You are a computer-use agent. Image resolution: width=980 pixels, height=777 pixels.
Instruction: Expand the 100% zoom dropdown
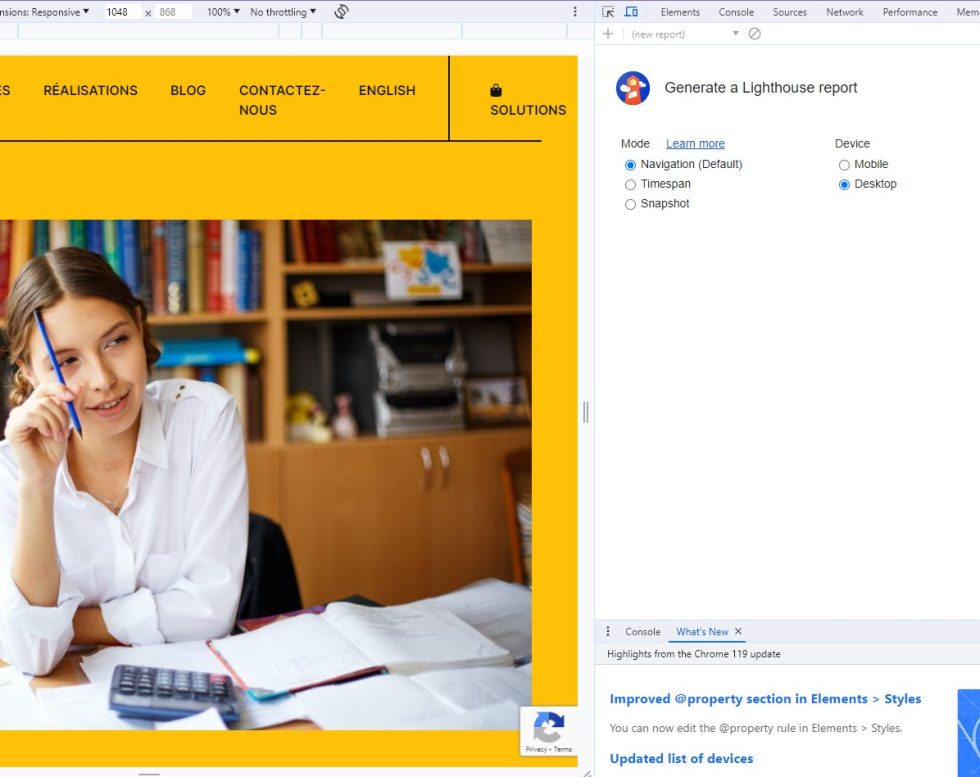pyautogui.click(x=223, y=12)
